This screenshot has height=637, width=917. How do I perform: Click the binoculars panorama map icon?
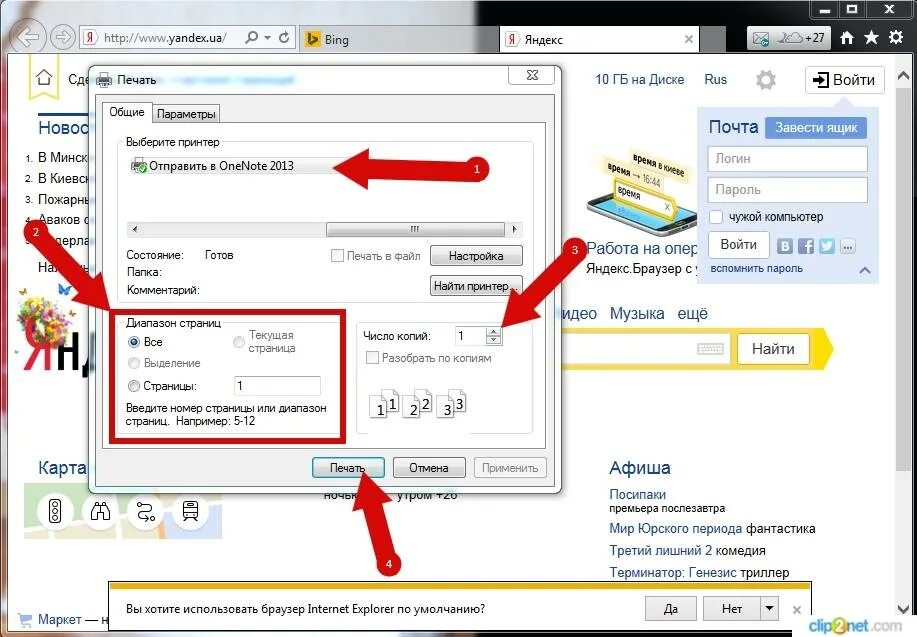click(x=100, y=511)
